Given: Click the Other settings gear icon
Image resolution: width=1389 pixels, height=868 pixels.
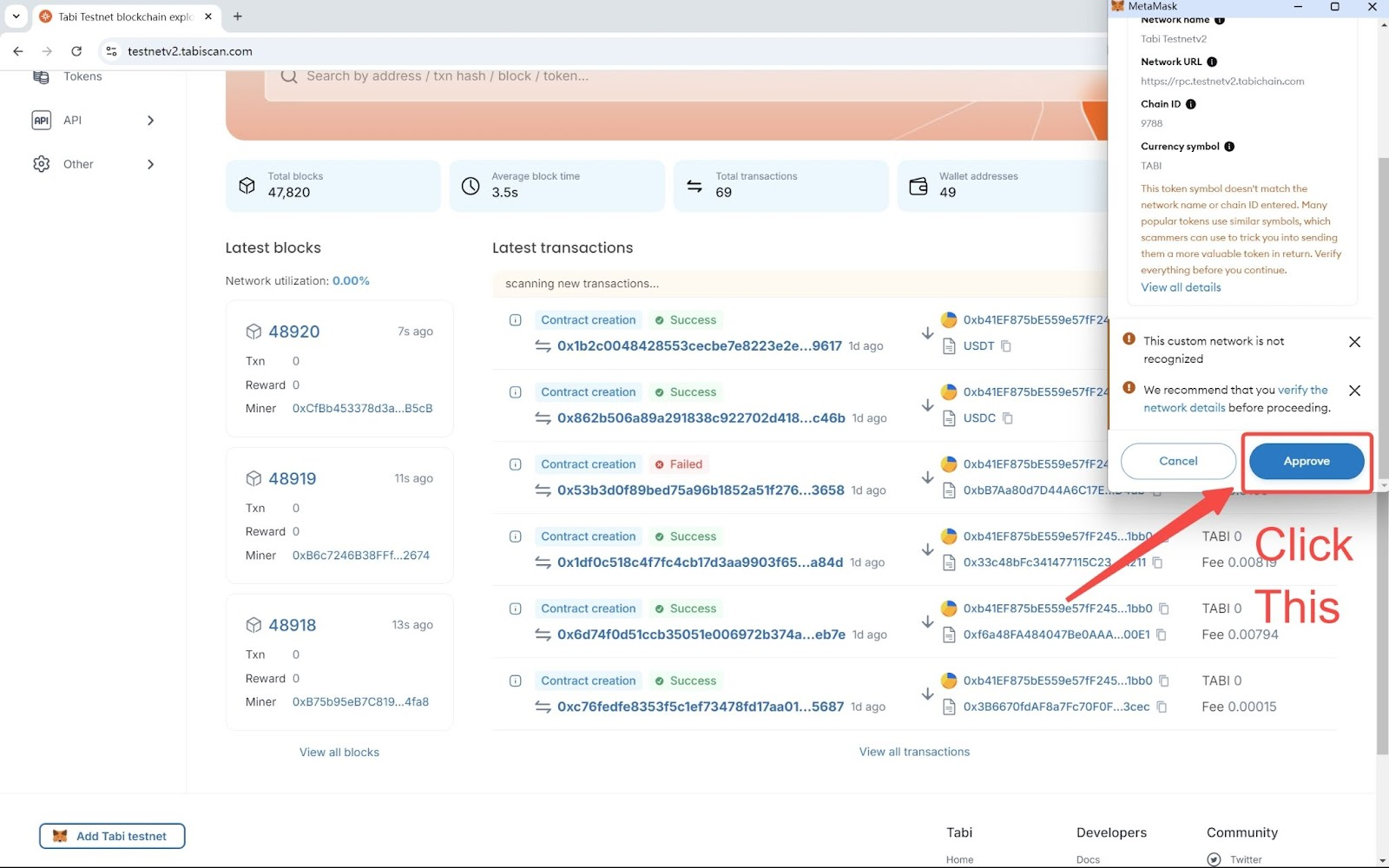Looking at the screenshot, I should (x=41, y=164).
